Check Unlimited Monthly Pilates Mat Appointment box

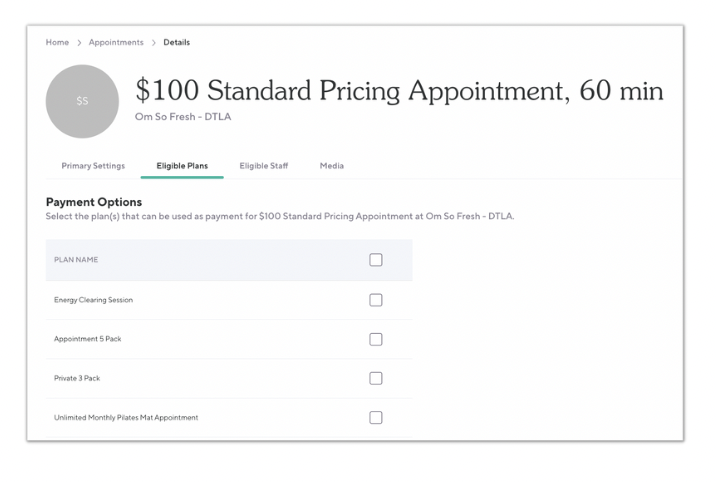click(x=376, y=418)
